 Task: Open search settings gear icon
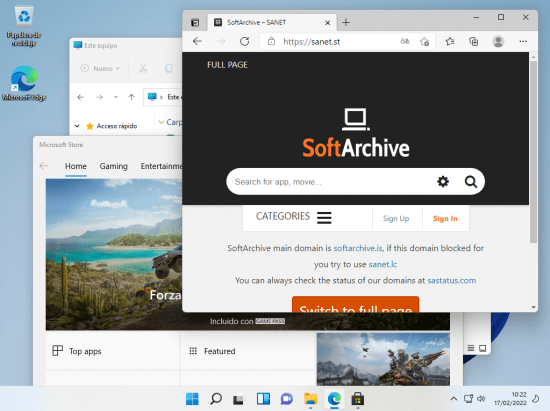tap(443, 182)
